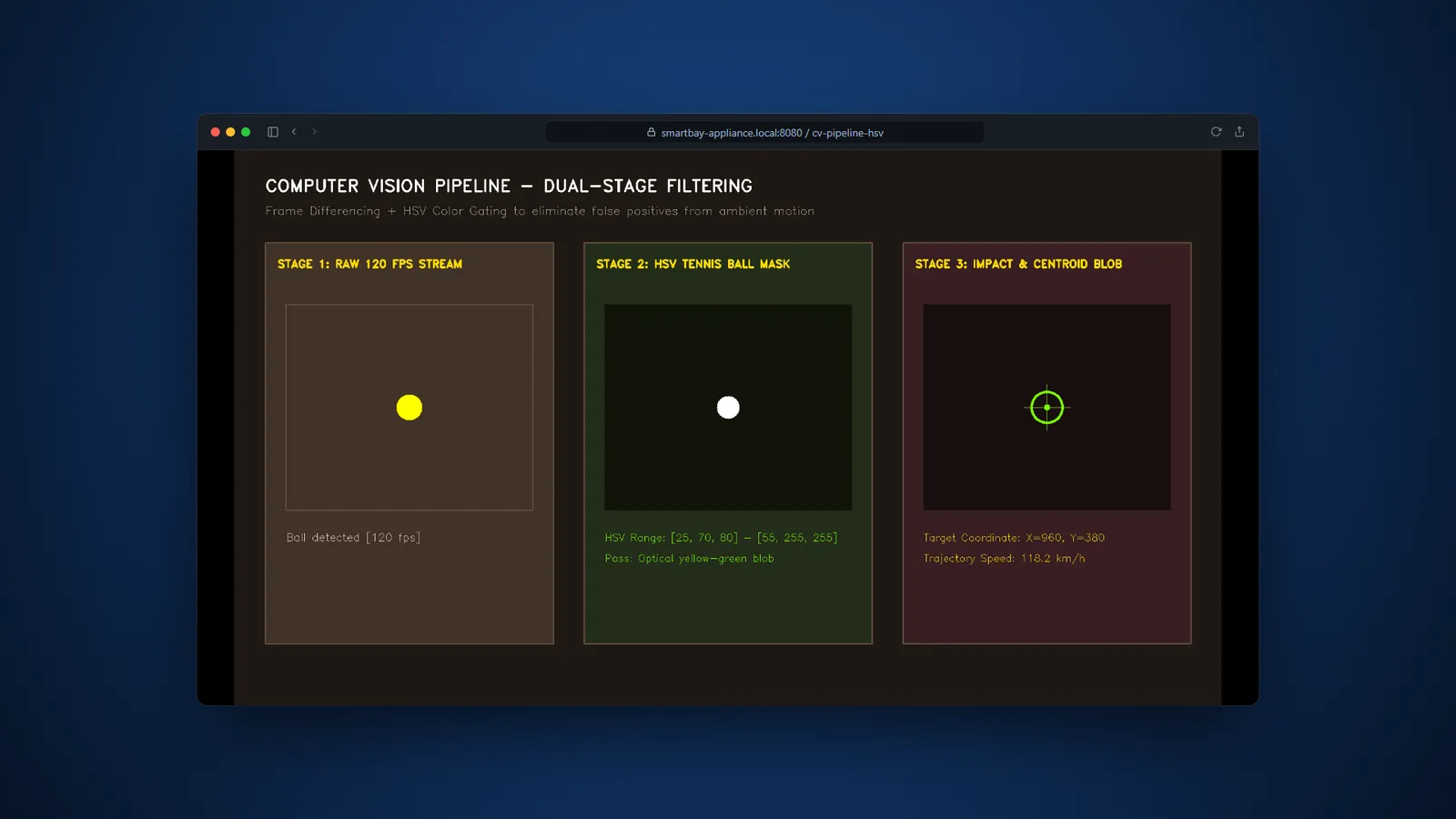Select the Stage 2: HSV Tennis Ball Mask heading
Screen dimensions: 1456x819
[x=693, y=264]
